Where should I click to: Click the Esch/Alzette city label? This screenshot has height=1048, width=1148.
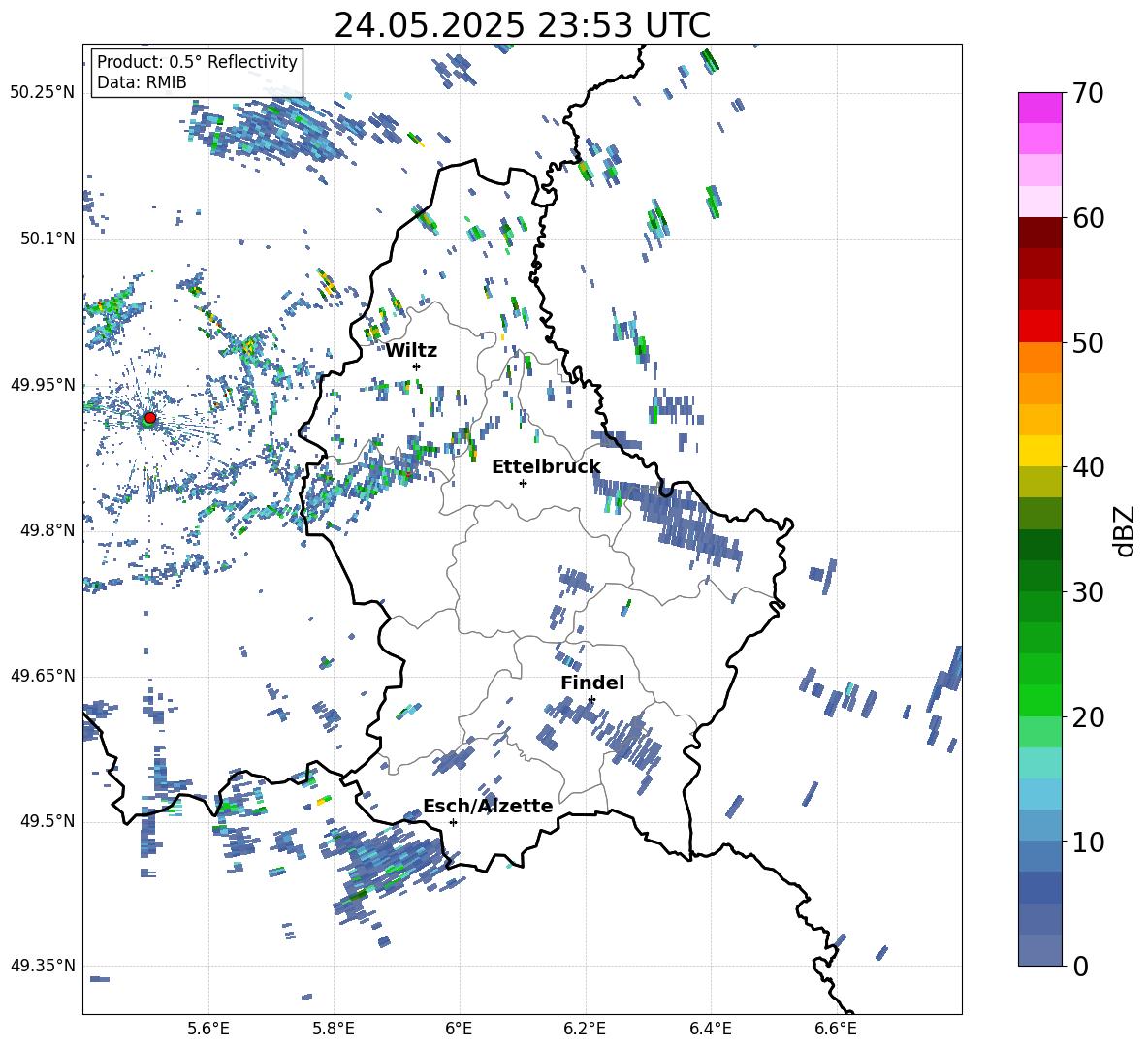tap(488, 806)
